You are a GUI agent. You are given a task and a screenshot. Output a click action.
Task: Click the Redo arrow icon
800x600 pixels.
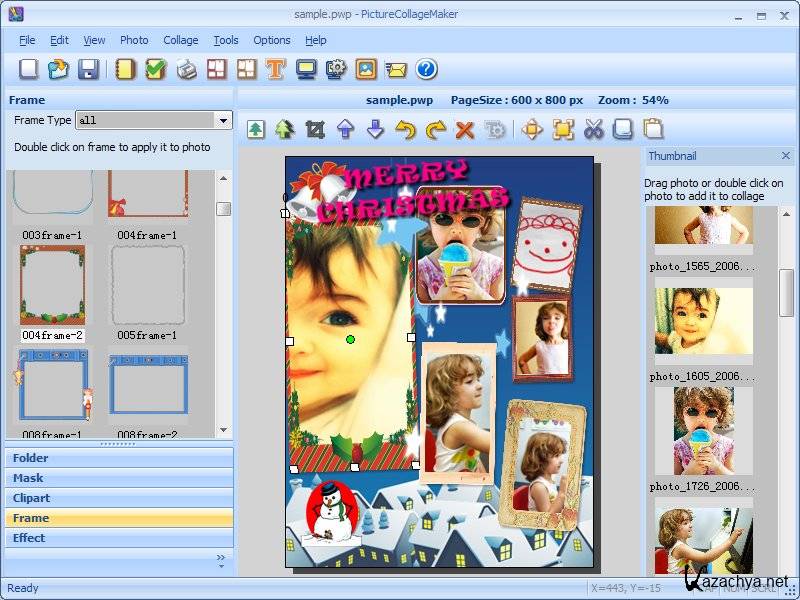point(435,129)
